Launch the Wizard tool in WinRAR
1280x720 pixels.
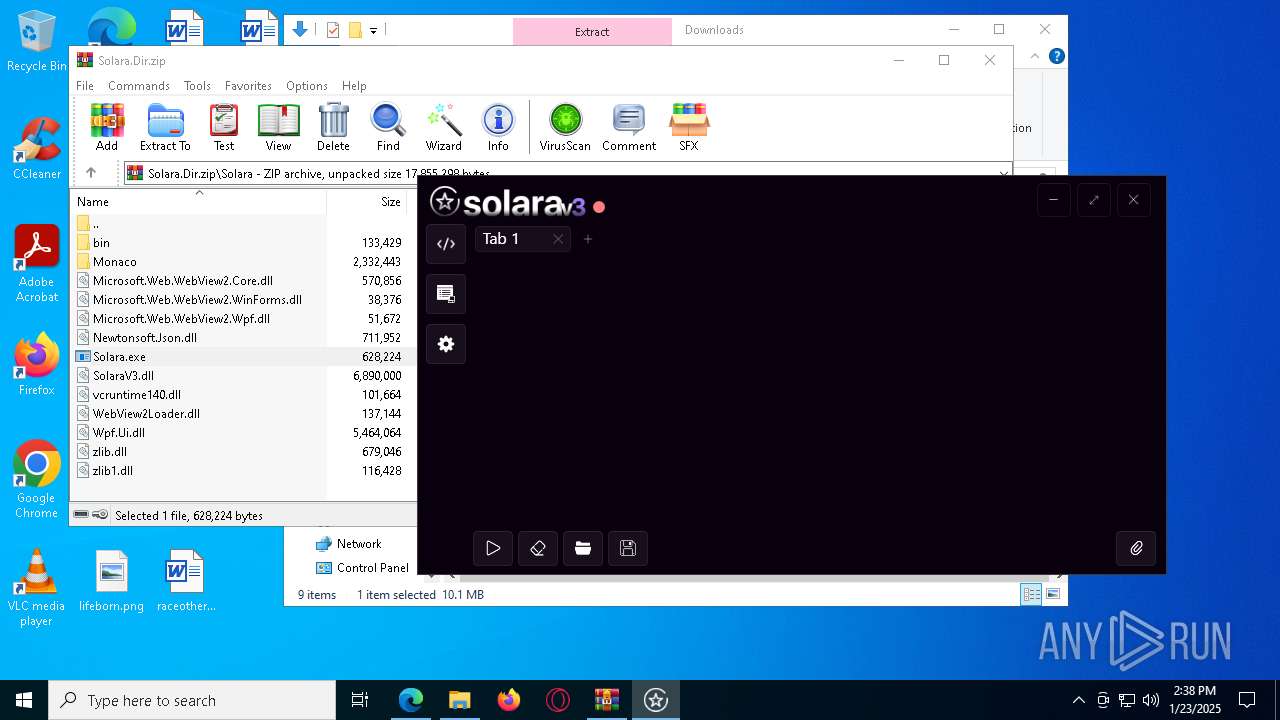[x=444, y=127]
